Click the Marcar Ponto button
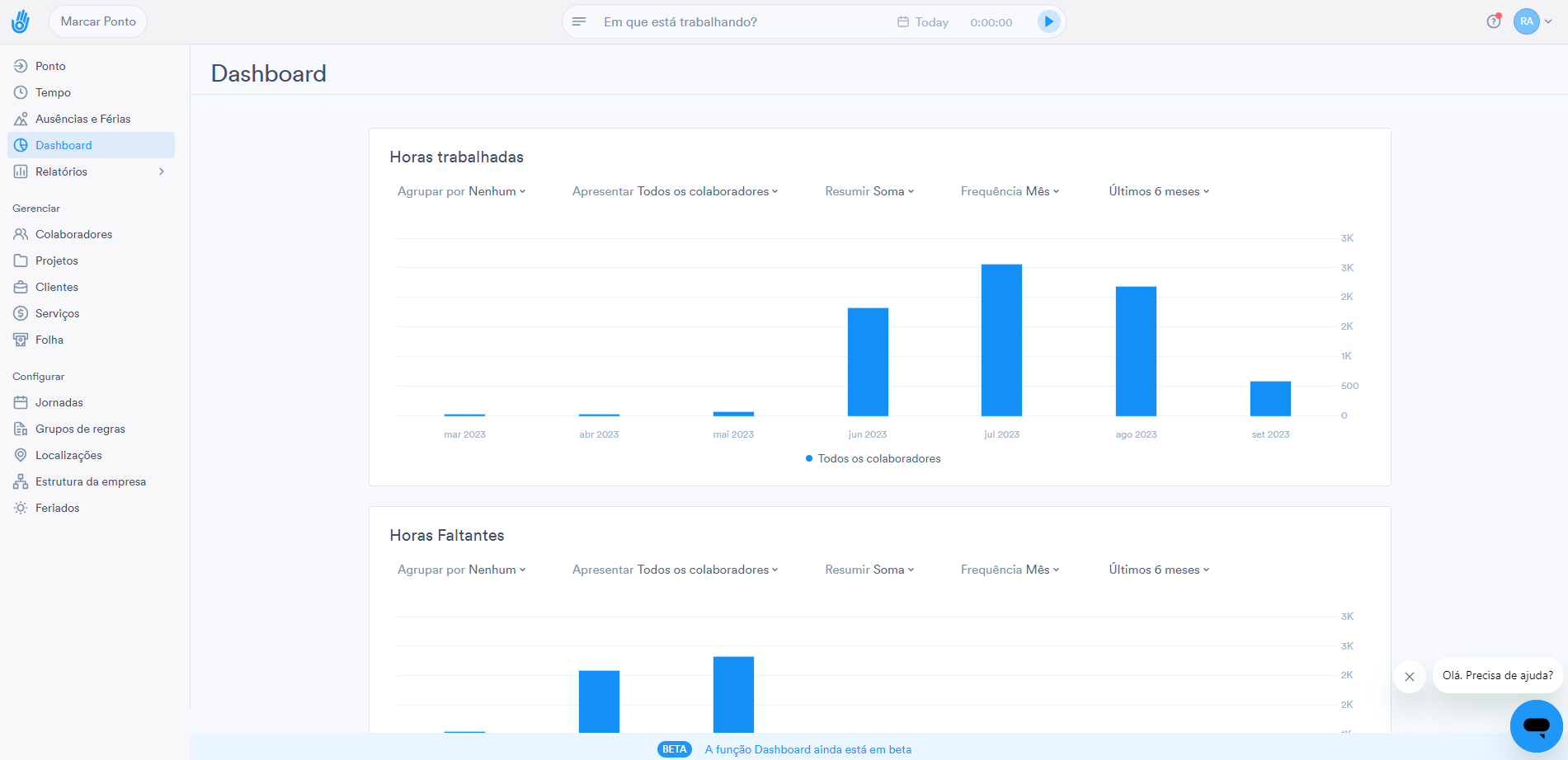1568x760 pixels. 98,21
